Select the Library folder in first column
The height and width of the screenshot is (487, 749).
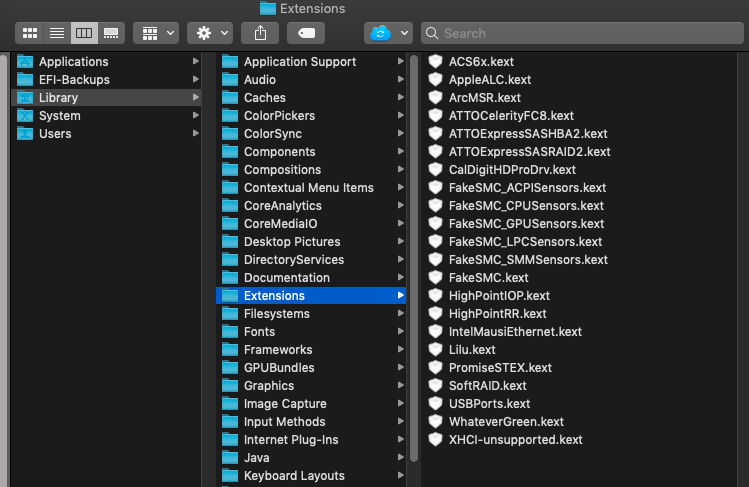click(106, 97)
